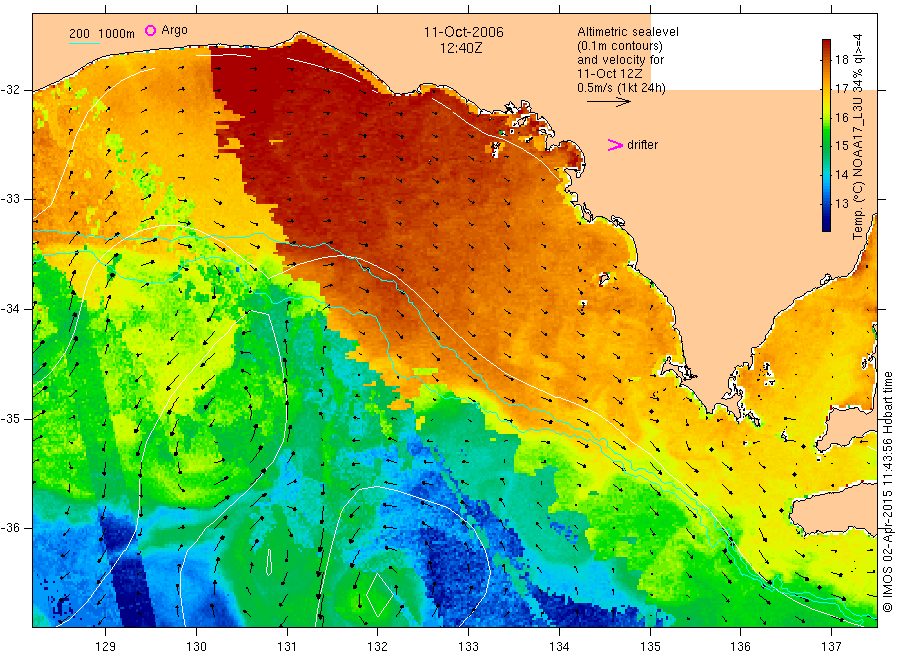Click the white diamond contour near 132°E
900x660 pixels.
pyautogui.click(x=379, y=595)
